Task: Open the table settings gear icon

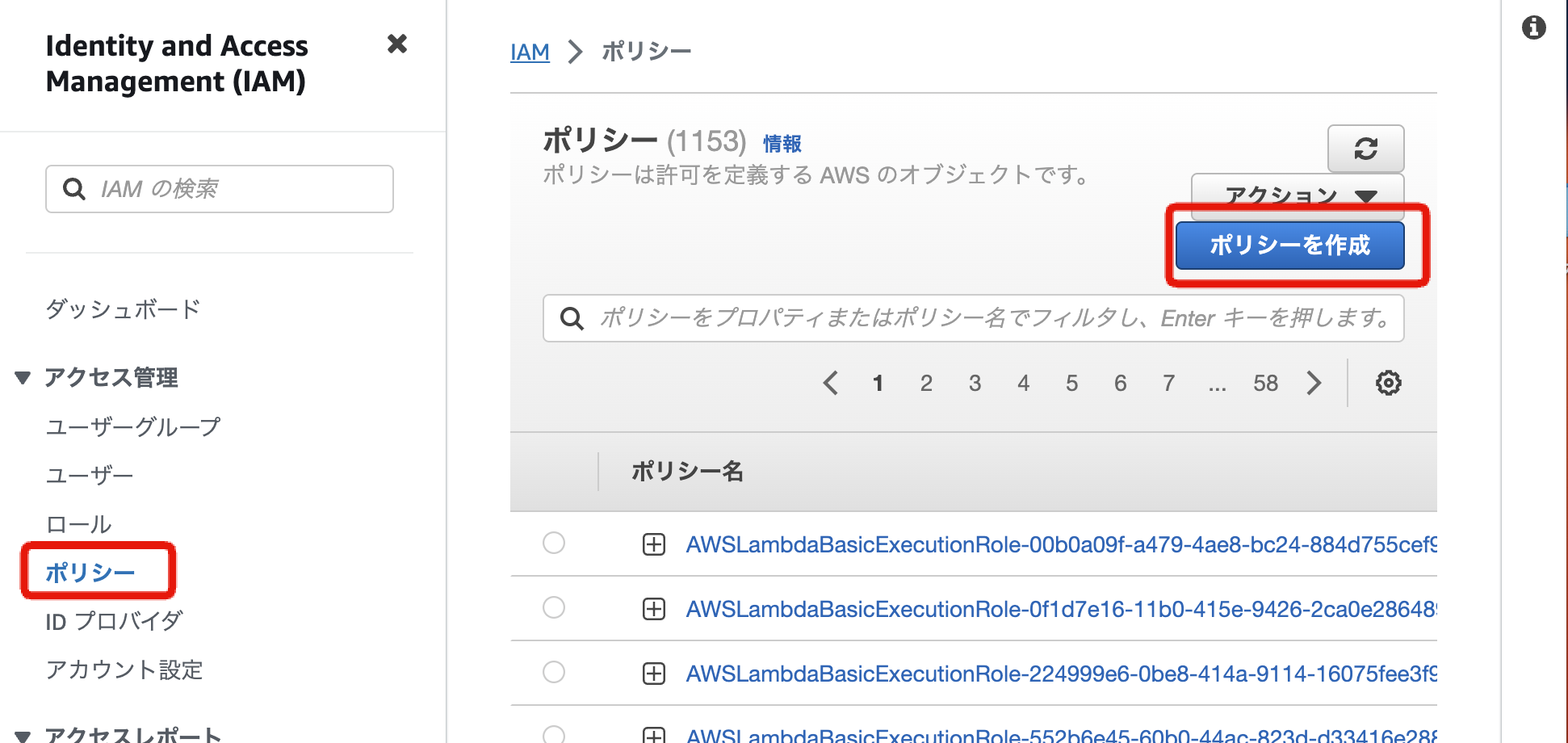Action: click(1388, 383)
